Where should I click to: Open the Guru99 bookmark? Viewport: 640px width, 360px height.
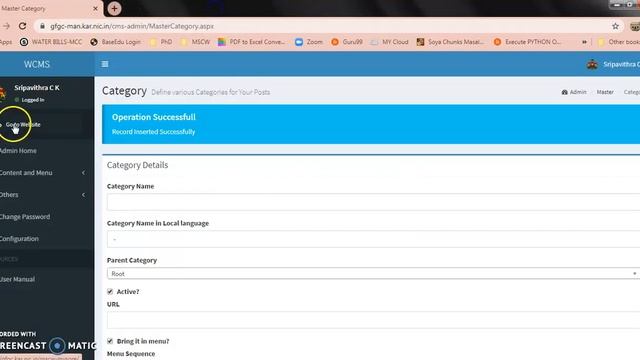[347, 42]
